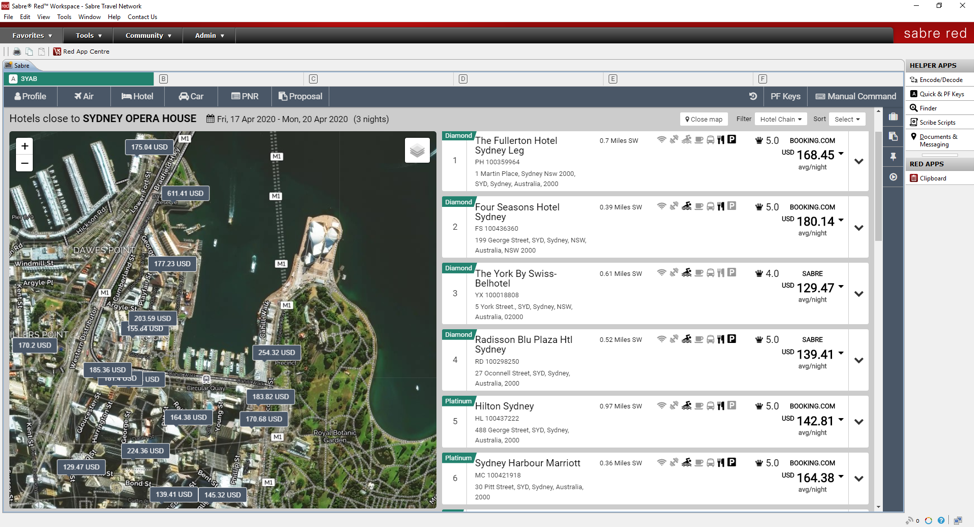Open the Profile tab
Viewport: 974px width, 527px height.
(x=30, y=96)
